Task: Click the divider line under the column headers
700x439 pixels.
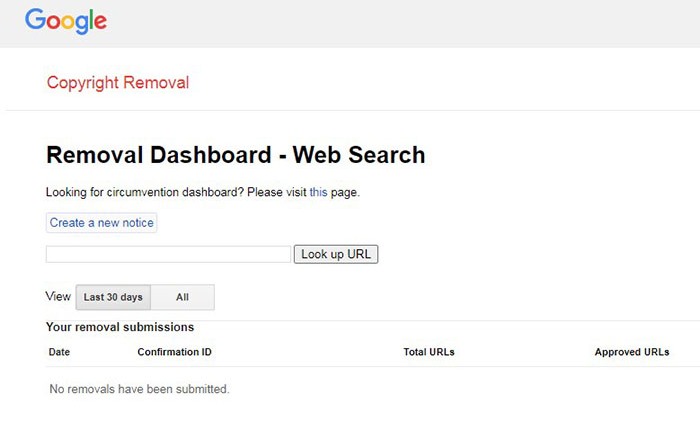Action: coord(350,366)
